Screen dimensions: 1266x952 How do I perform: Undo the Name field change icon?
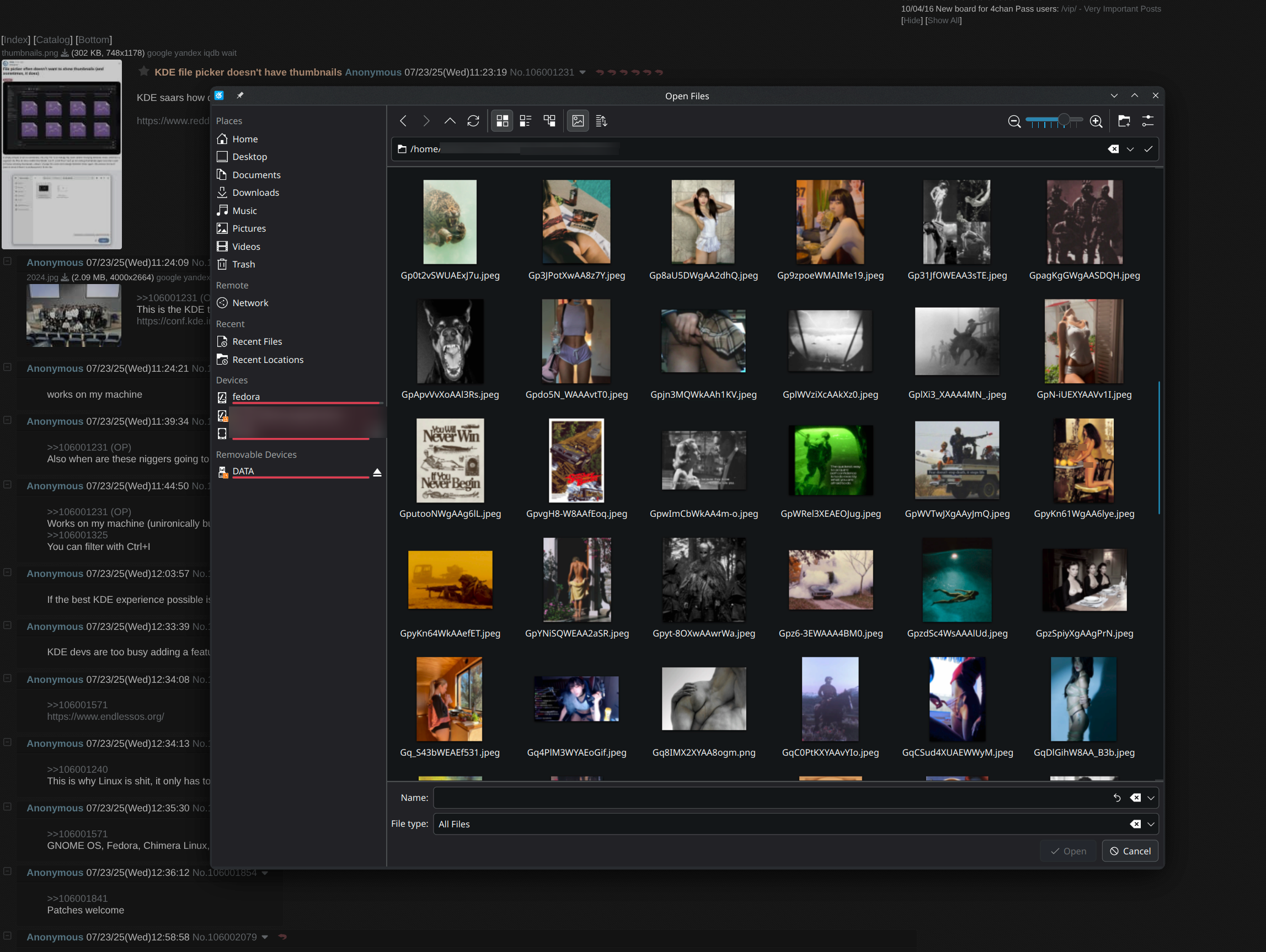tap(1117, 798)
